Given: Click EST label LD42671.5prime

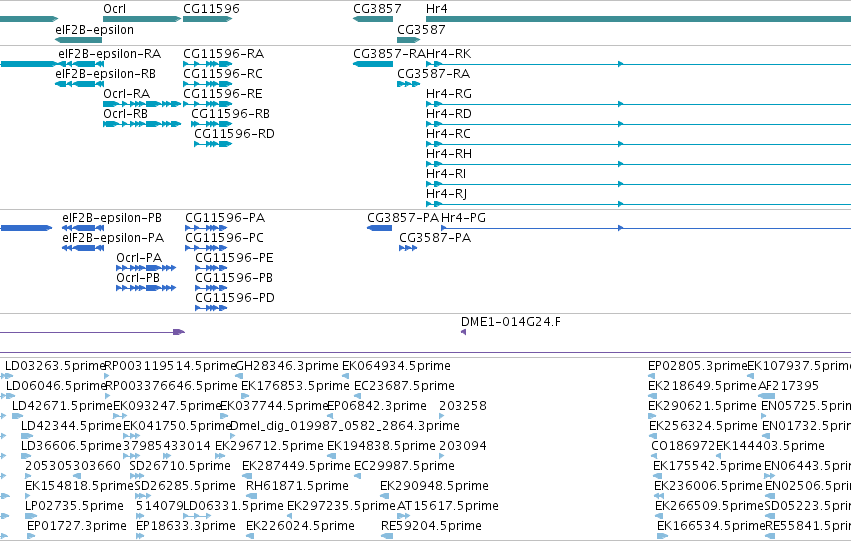Looking at the screenshot, I should [62, 406].
